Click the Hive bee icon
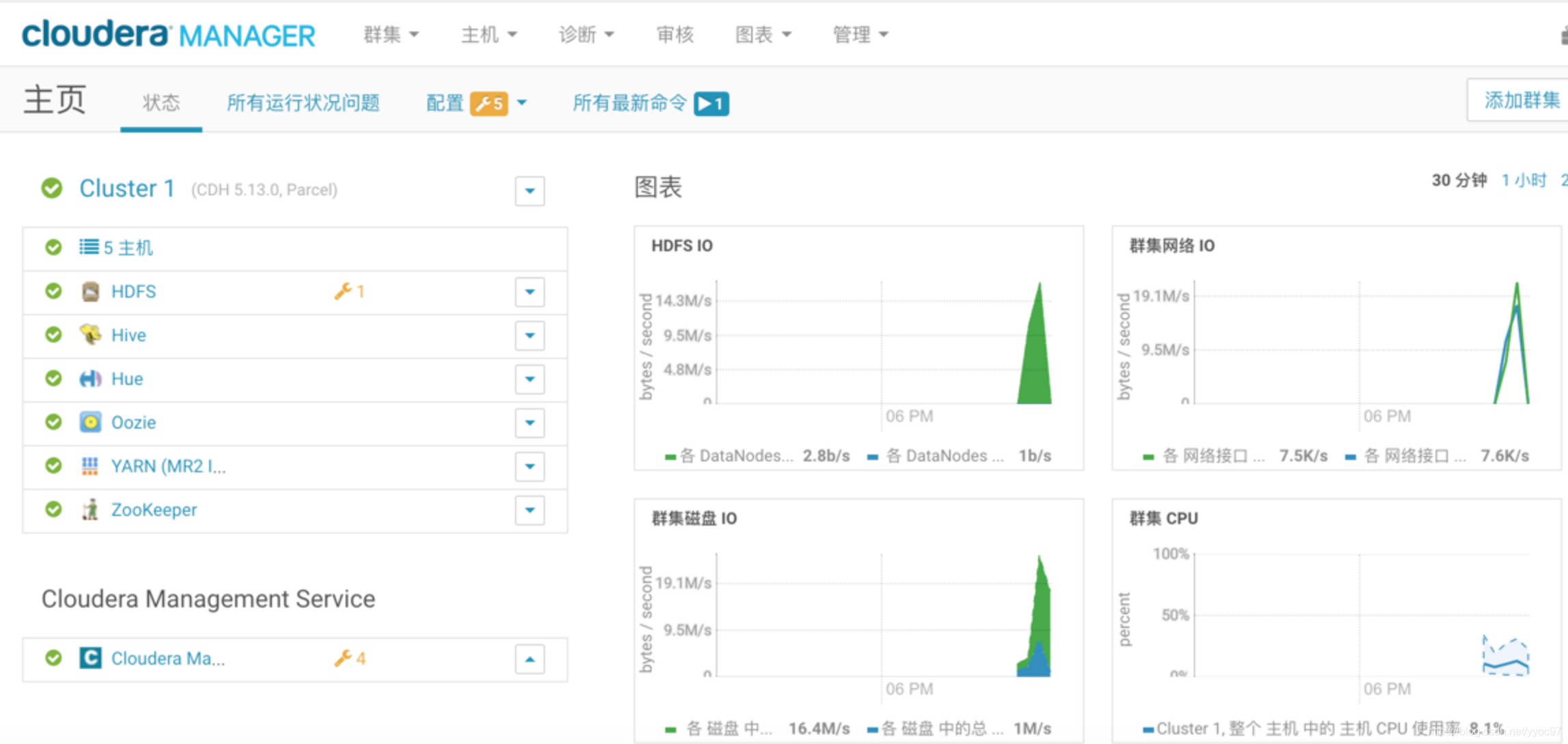 [90, 335]
